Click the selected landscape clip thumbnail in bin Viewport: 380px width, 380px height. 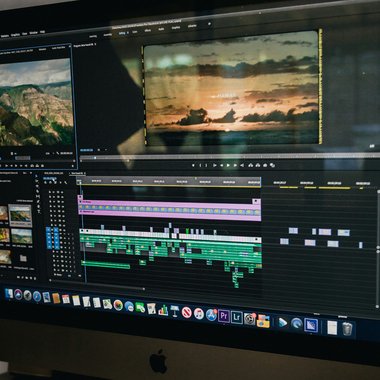[20, 215]
